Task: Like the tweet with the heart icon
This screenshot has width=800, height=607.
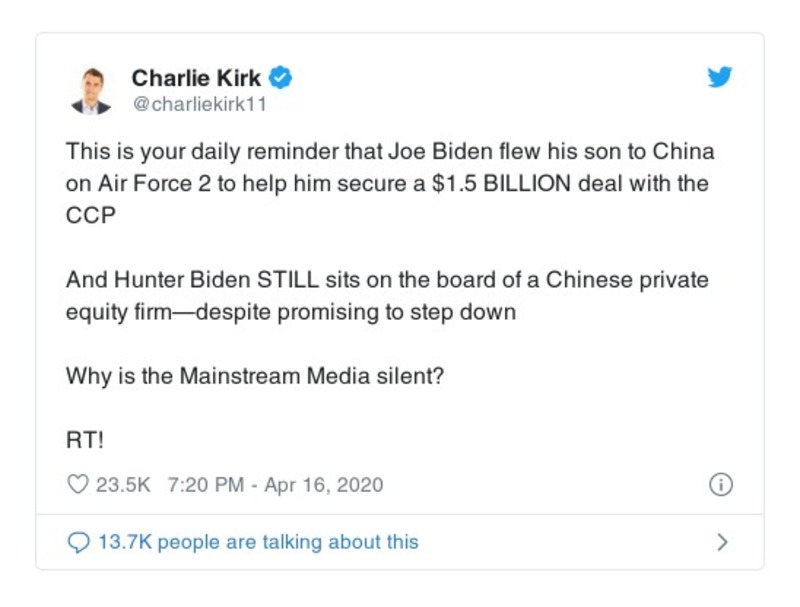Action: [77, 485]
